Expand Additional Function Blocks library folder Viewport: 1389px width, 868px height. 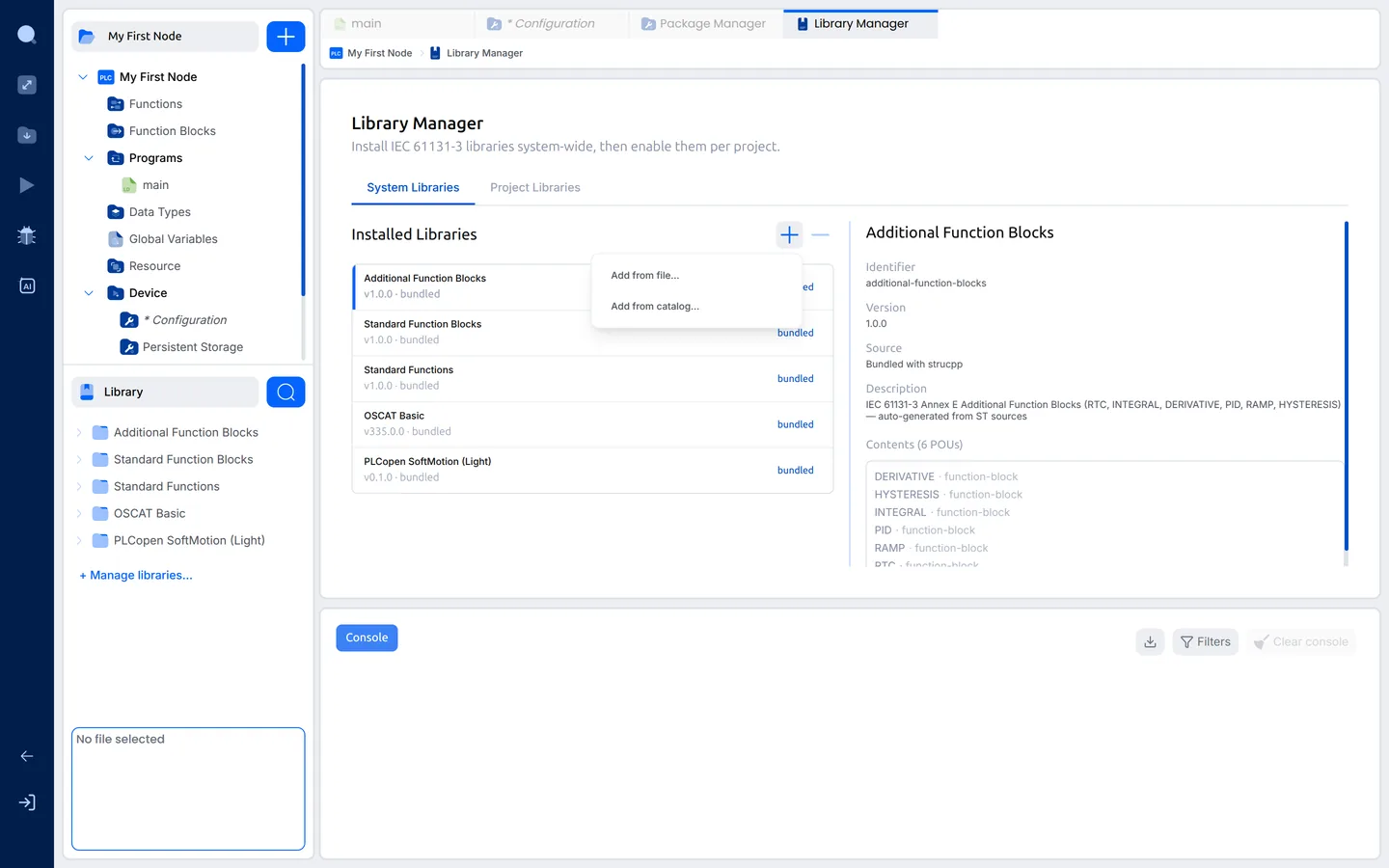tap(79, 433)
